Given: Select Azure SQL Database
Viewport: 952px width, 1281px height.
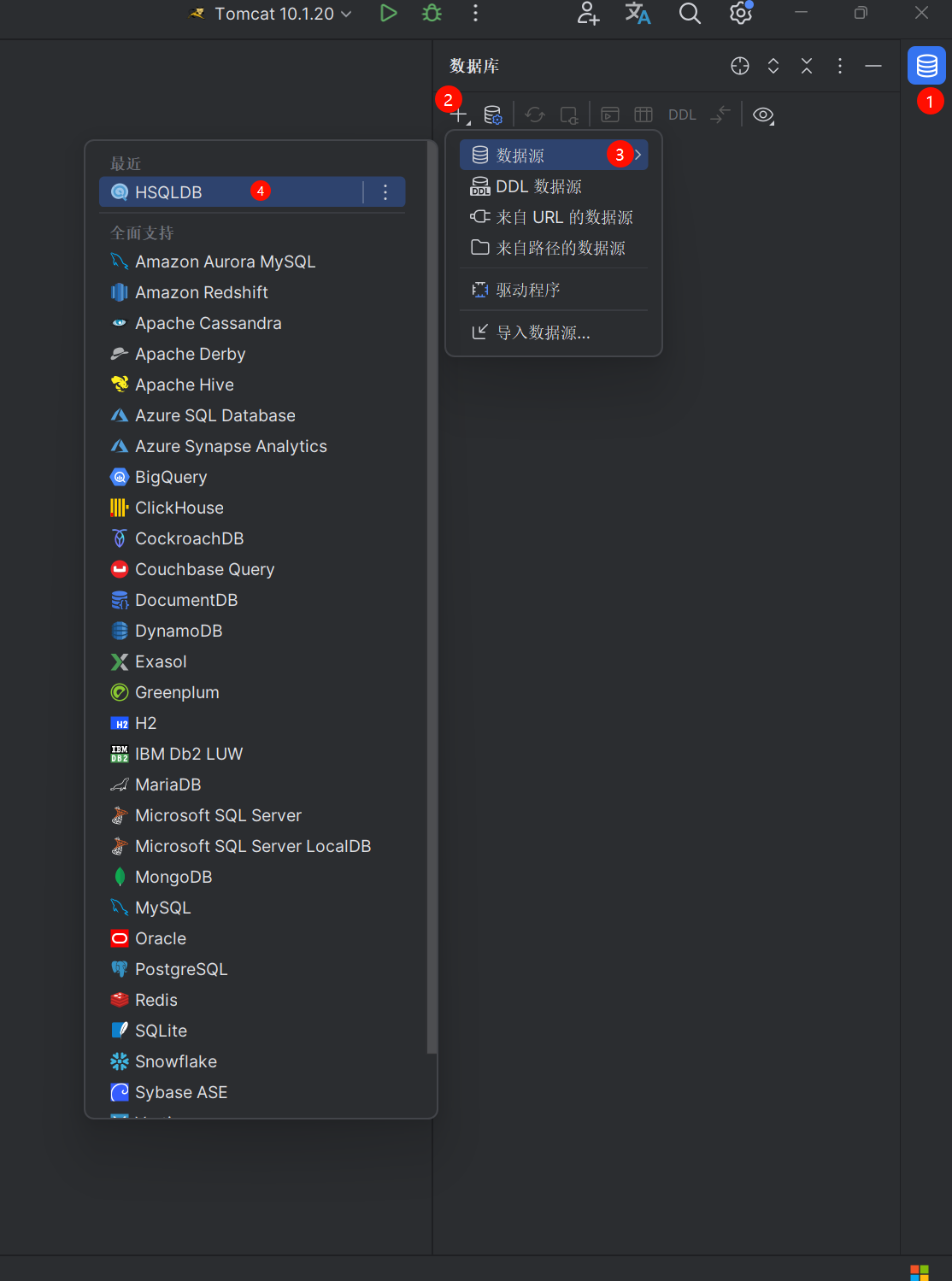Looking at the screenshot, I should pos(252,415).
